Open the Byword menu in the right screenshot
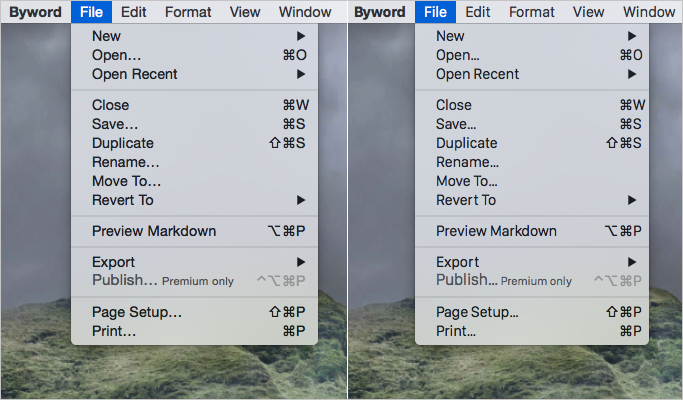The image size is (683, 400). (x=379, y=12)
